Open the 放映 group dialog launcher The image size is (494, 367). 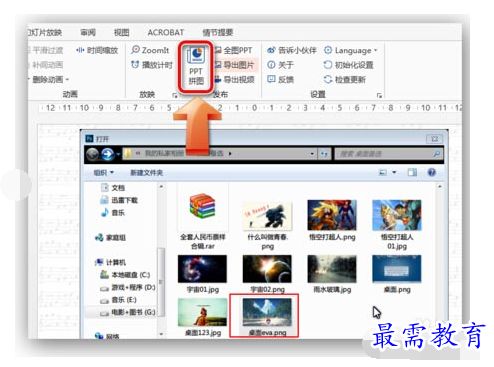click(175, 96)
